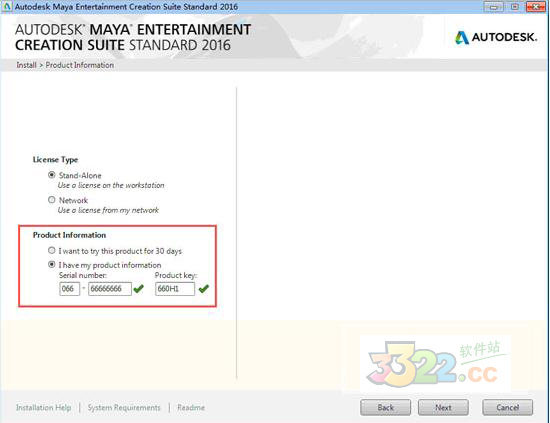This screenshot has height=423, width=550.
Task: Click the Autodesk title bar app icon
Action: pos(7,6)
